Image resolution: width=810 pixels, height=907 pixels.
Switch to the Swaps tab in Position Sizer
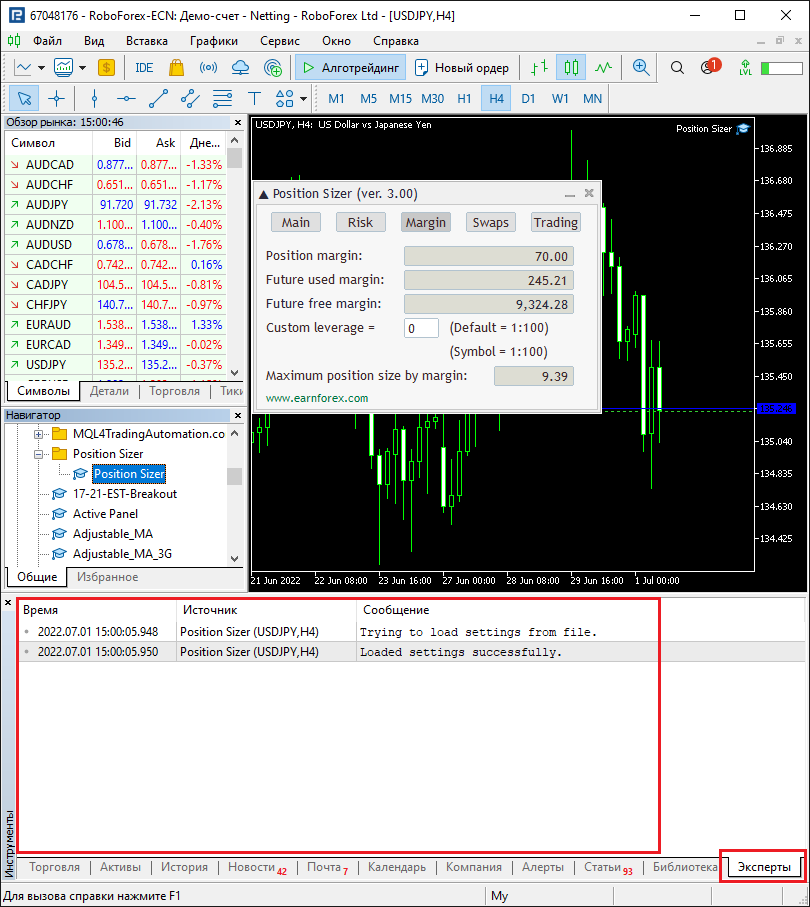491,222
